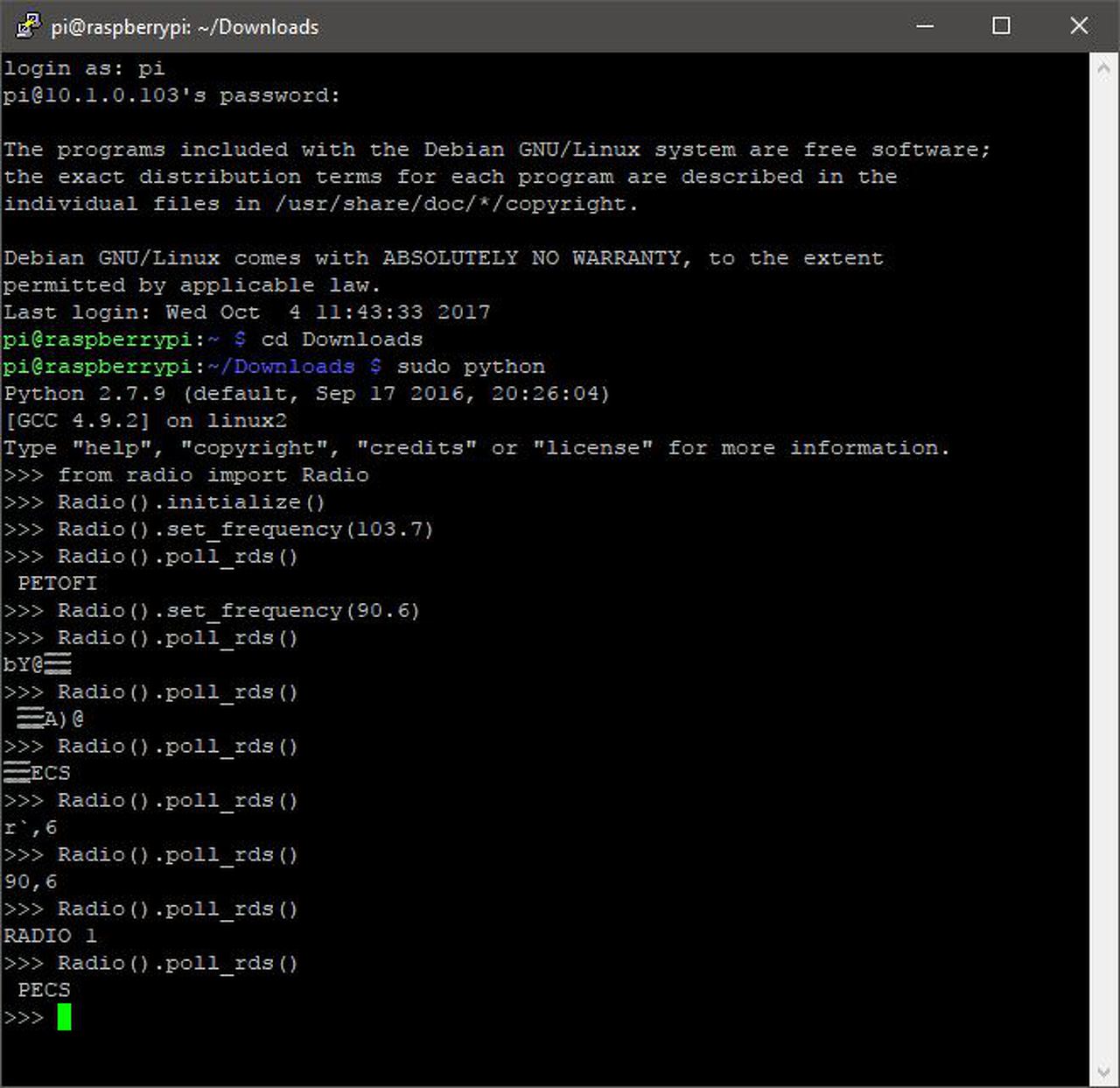Click the green 'pi@raspberrypi' prompt before 'cd Downloads'
1120x1088 pixels.
97,340
